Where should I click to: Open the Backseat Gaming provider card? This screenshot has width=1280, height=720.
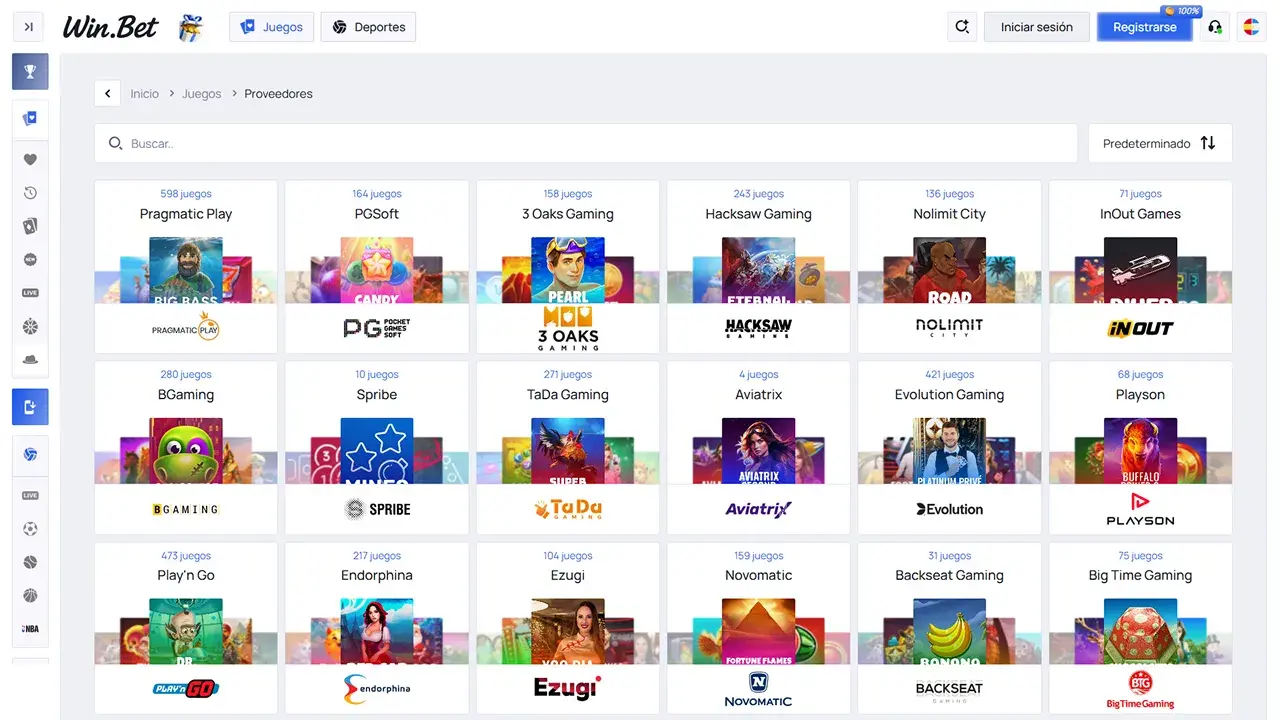[x=950, y=628]
